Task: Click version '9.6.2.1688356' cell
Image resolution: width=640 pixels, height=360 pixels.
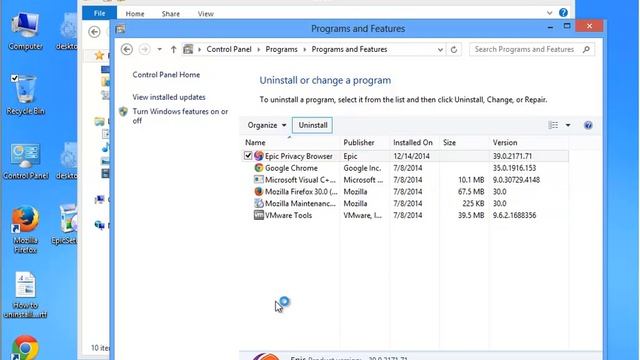Action: click(x=514, y=215)
